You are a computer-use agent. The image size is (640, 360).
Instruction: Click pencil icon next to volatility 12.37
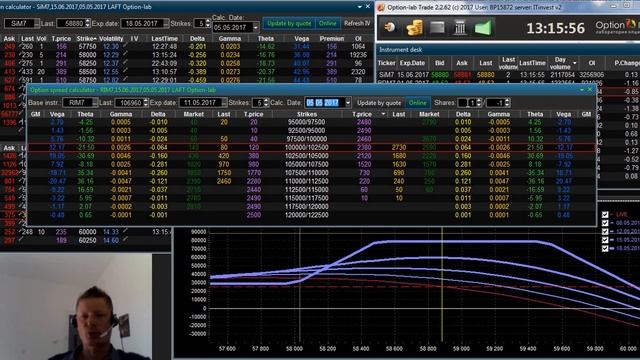pyautogui.click(x=125, y=63)
